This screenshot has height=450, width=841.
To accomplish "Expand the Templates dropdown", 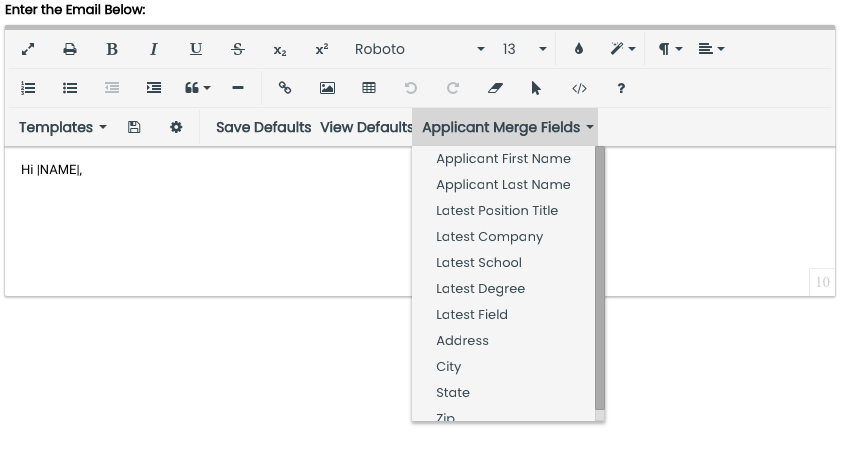I will coord(62,127).
